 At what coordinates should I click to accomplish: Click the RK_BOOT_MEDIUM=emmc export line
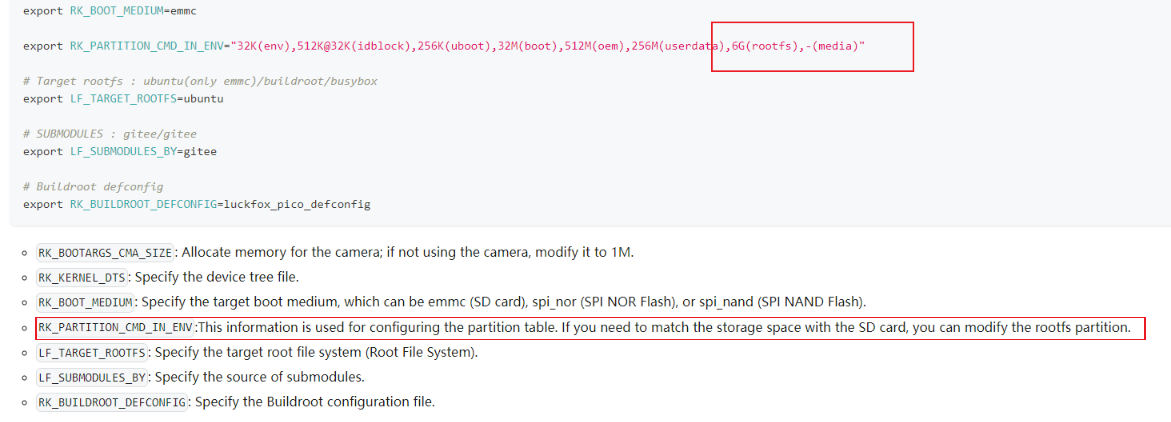coord(110,12)
